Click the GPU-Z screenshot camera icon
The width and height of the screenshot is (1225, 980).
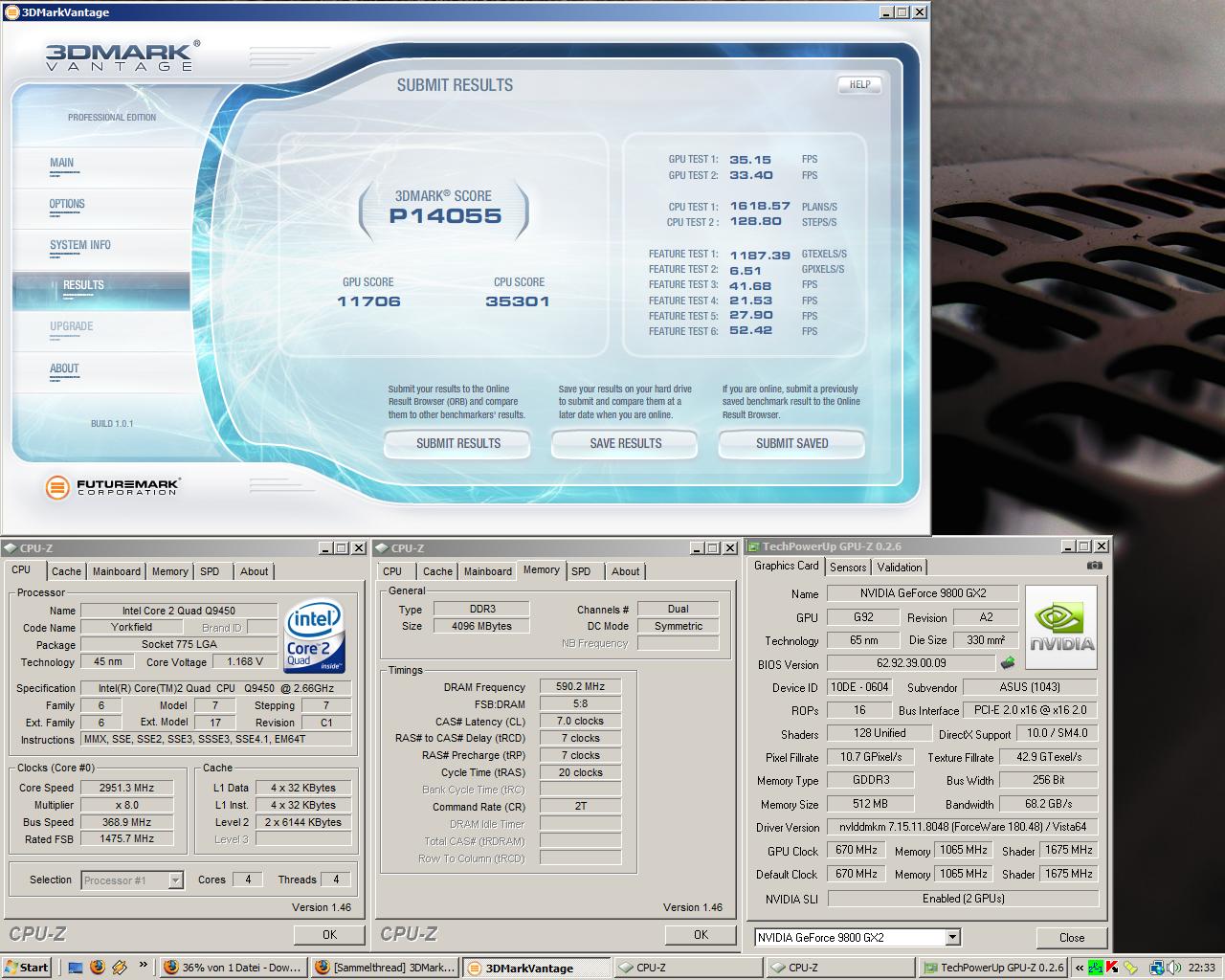coord(1095,566)
